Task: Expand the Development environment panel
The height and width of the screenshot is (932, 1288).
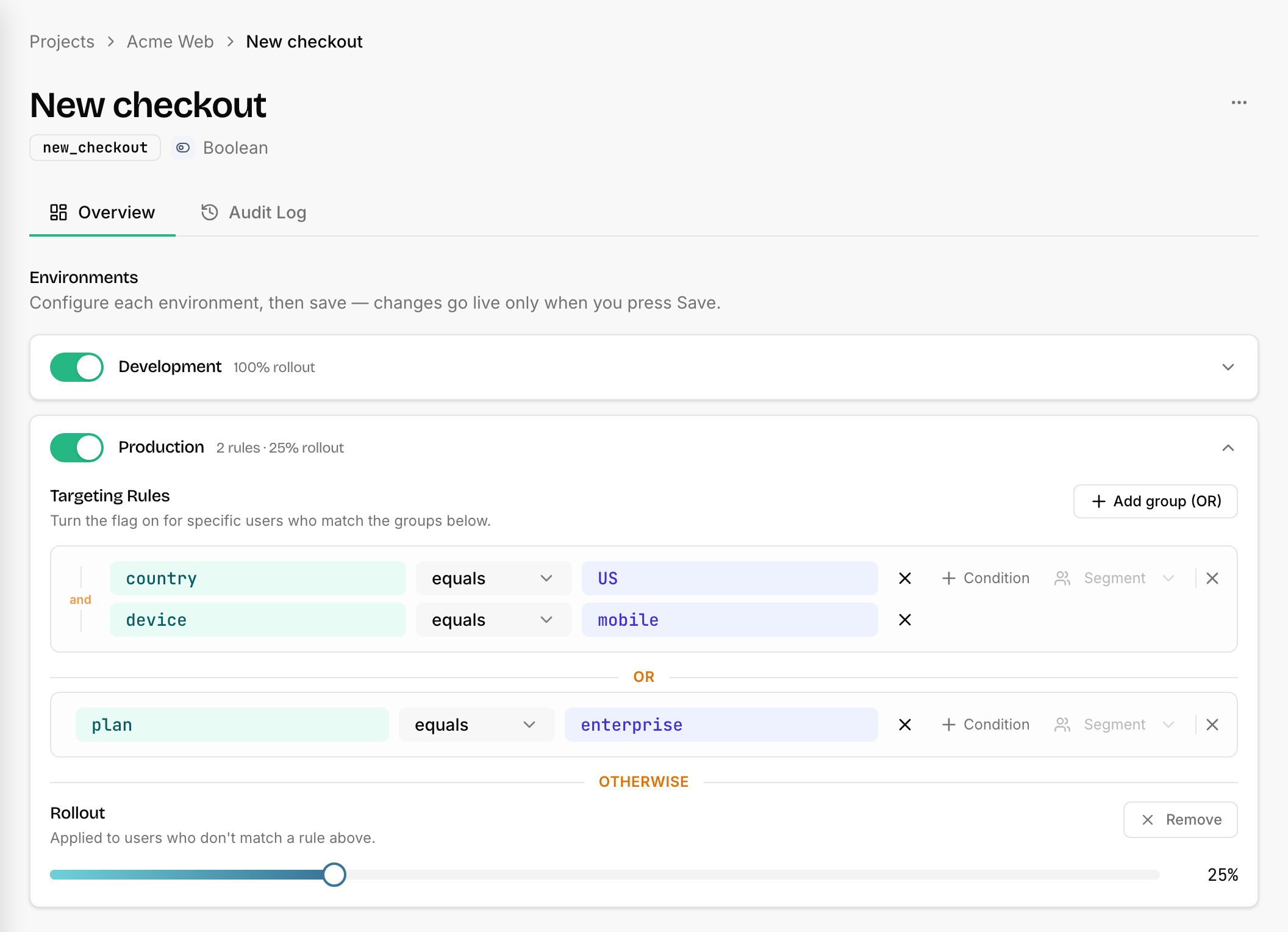Action: (x=1228, y=367)
